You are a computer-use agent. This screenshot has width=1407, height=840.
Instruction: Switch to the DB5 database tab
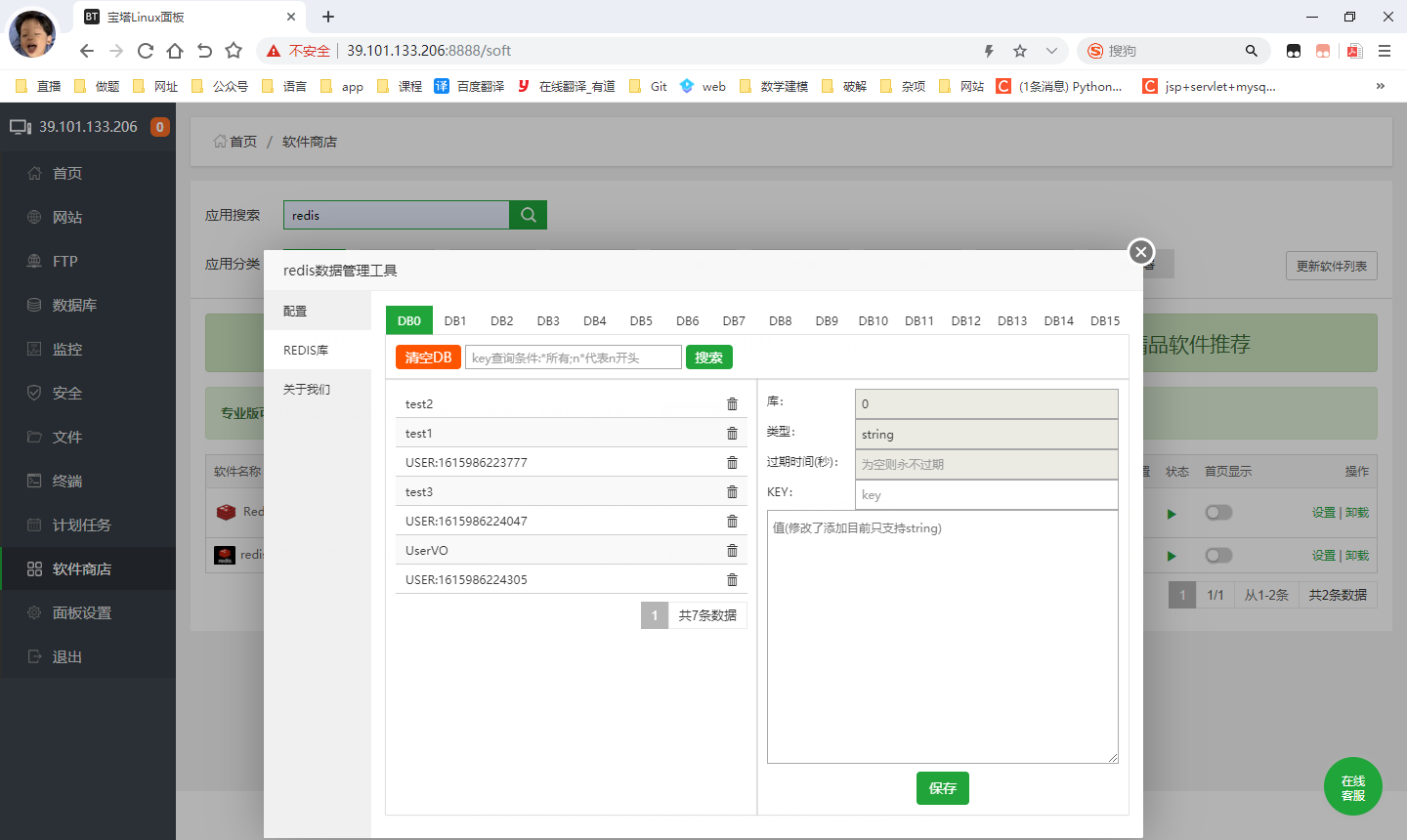tap(641, 320)
